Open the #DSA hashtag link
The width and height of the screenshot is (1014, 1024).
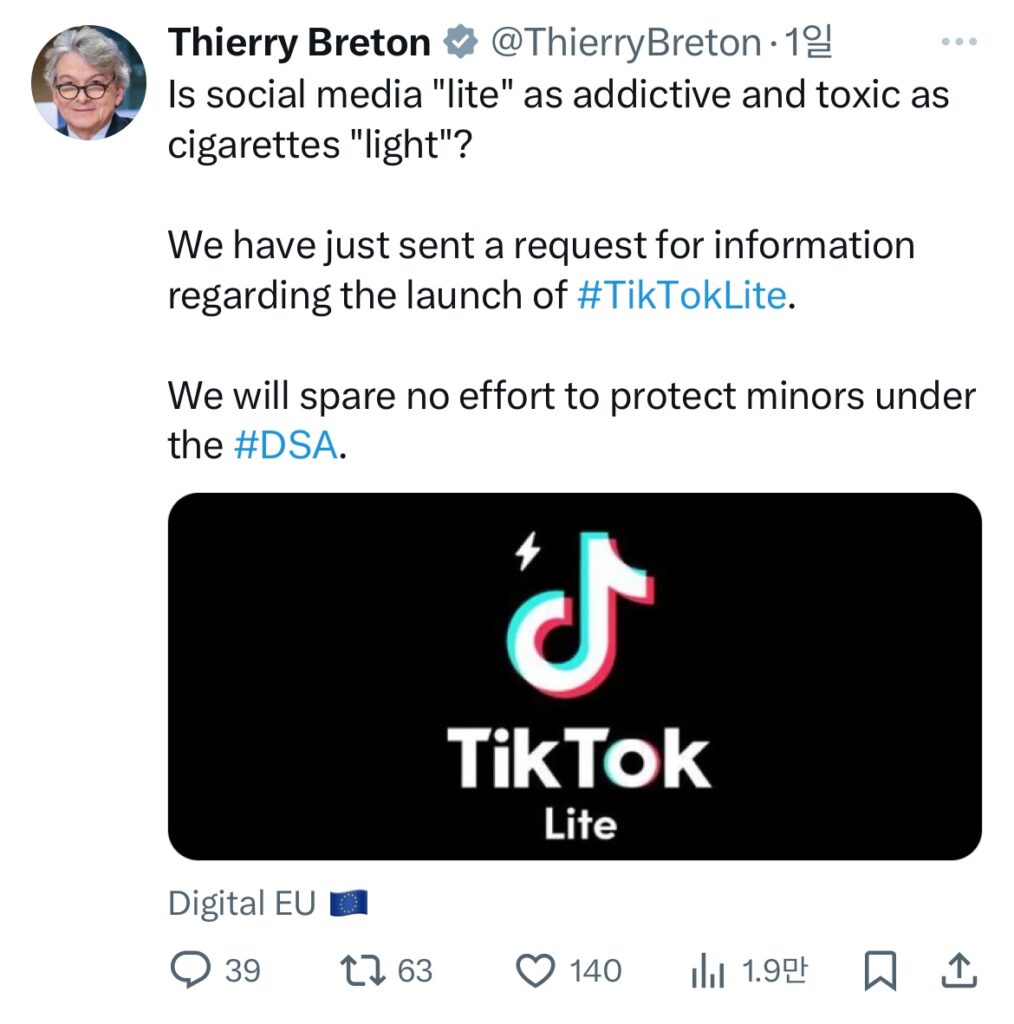point(287,445)
